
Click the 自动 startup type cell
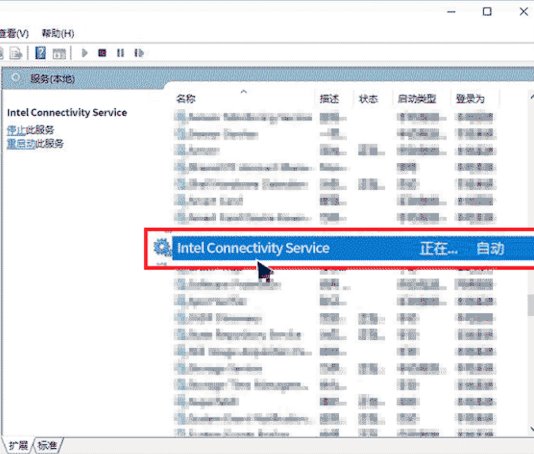coord(490,248)
